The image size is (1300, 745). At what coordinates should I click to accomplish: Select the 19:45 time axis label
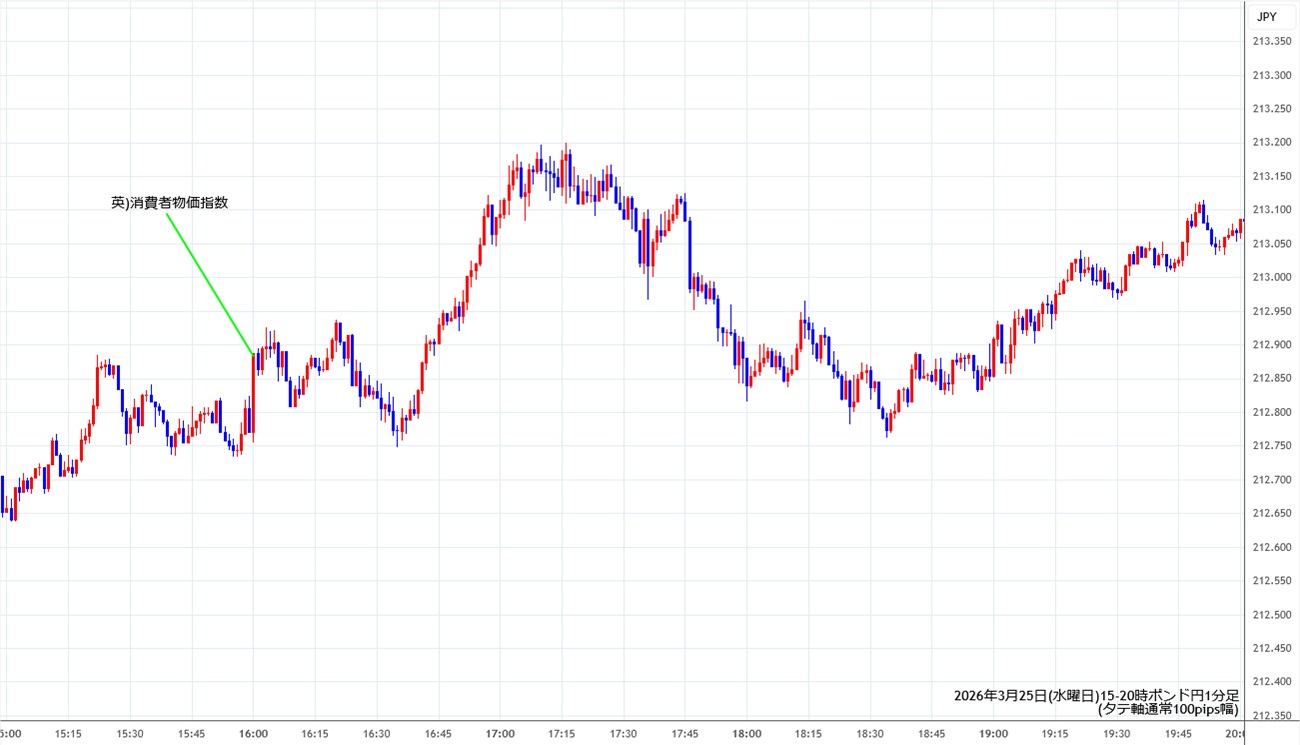click(1178, 734)
